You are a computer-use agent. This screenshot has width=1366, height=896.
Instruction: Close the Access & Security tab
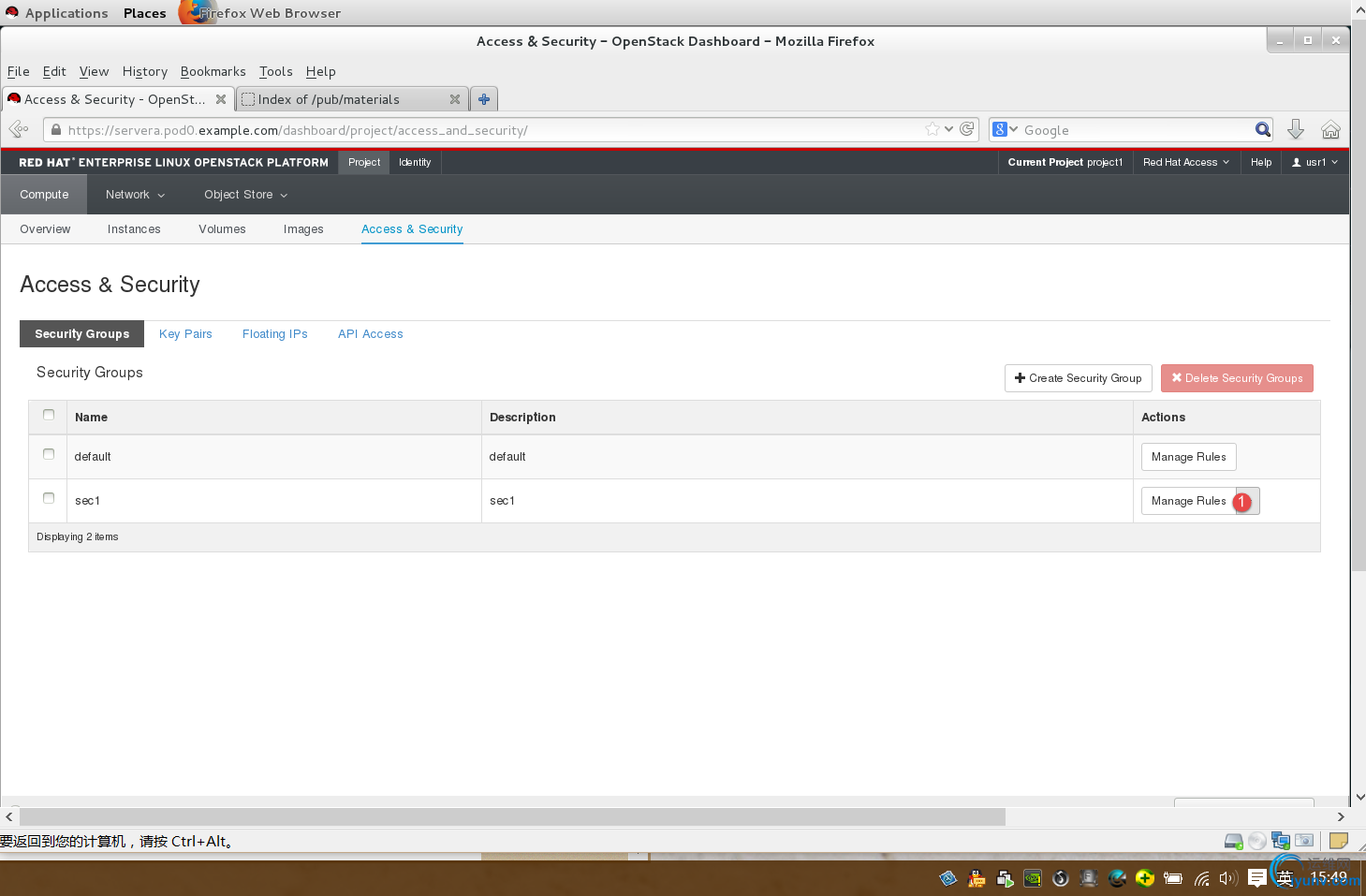pos(221,99)
